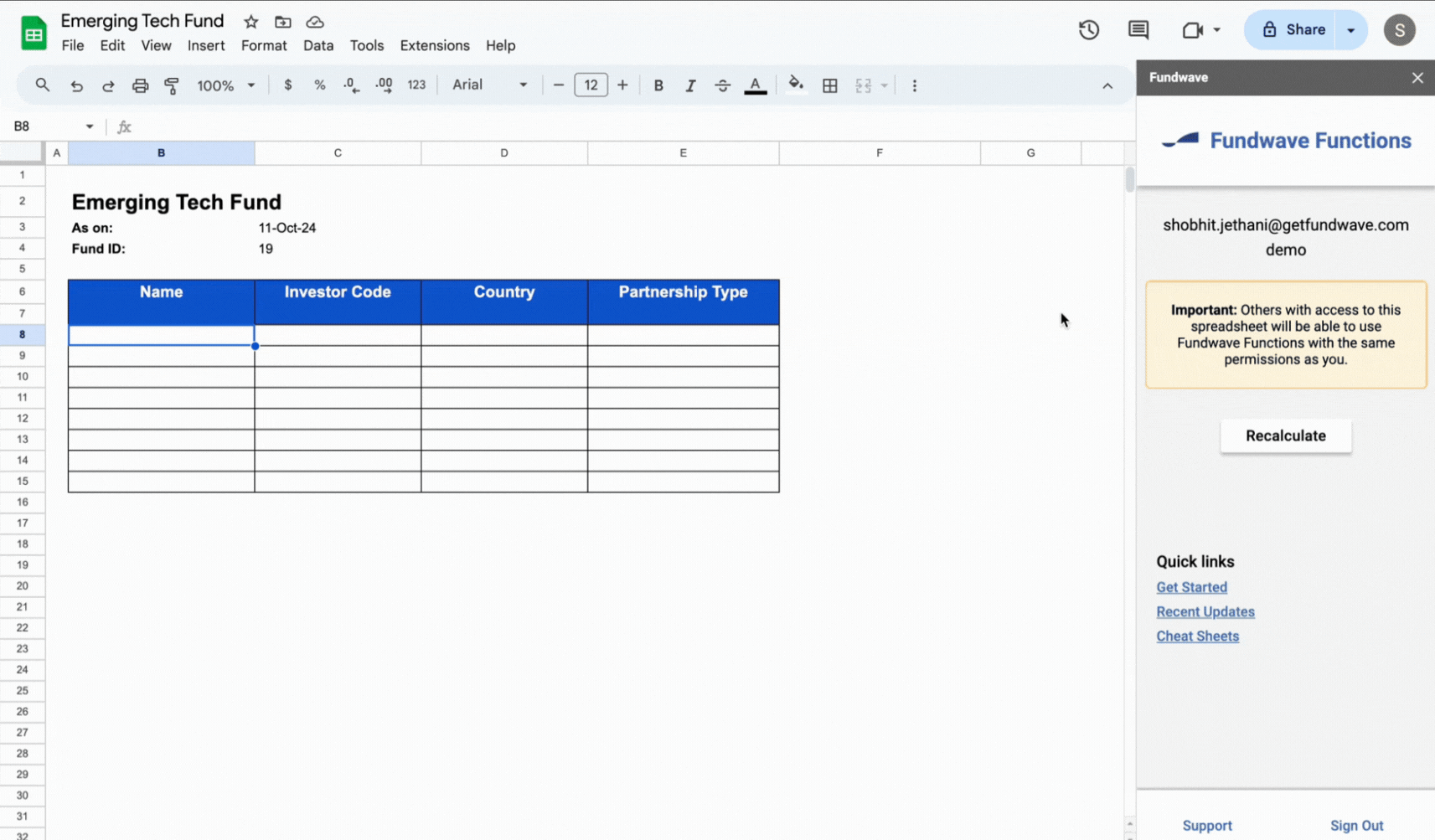Screen dimensions: 1435x840
Task: Open the 123 number format menu
Action: pyautogui.click(x=416, y=85)
